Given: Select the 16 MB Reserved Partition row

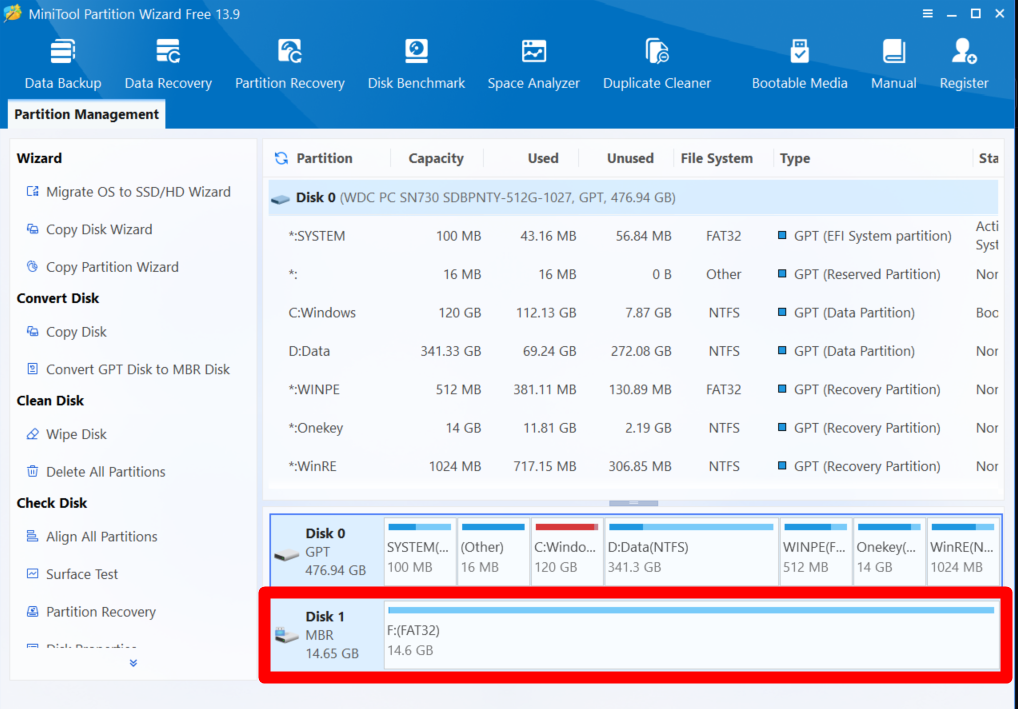Looking at the screenshot, I should 633,274.
